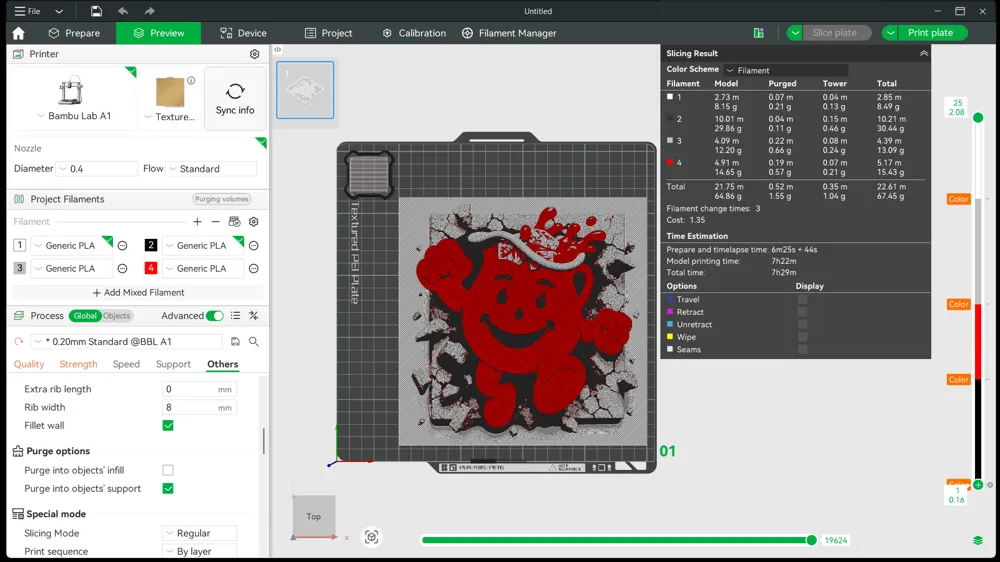Toggle Travel display checkbox
The image size is (1000, 562).
pyautogui.click(x=802, y=299)
